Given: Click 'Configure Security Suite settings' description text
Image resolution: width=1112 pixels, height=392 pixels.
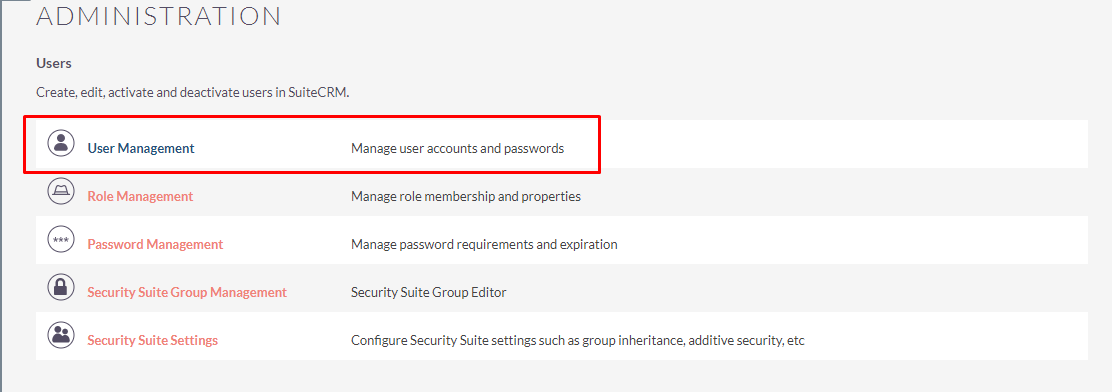Looking at the screenshot, I should tap(578, 340).
